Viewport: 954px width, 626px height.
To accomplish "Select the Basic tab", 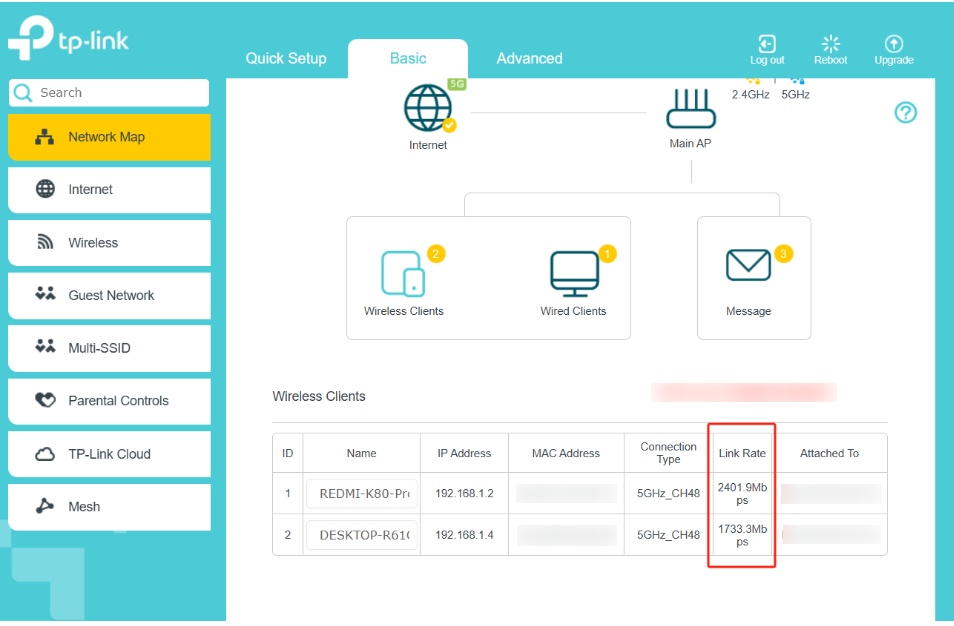I will pos(408,59).
